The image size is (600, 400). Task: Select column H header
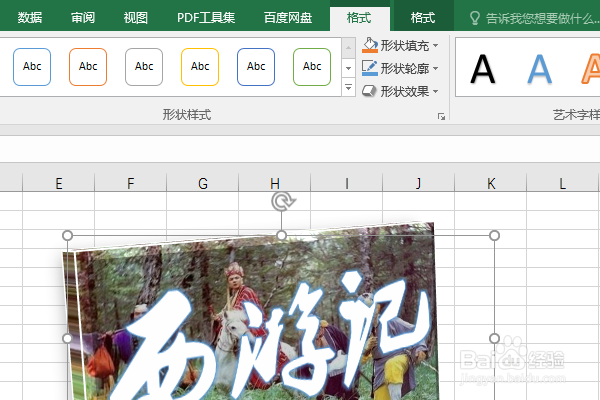pyautogui.click(x=274, y=183)
